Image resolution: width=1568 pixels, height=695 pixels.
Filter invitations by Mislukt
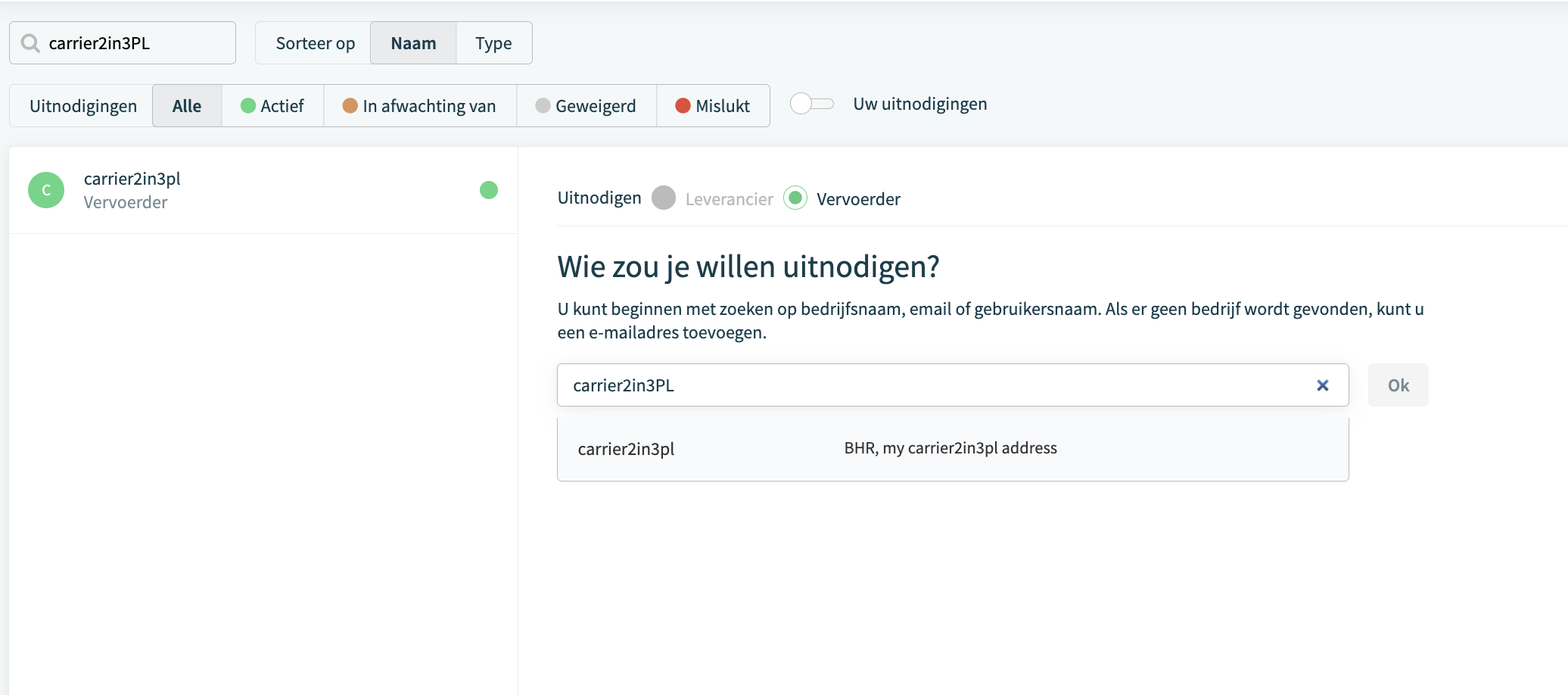click(713, 106)
